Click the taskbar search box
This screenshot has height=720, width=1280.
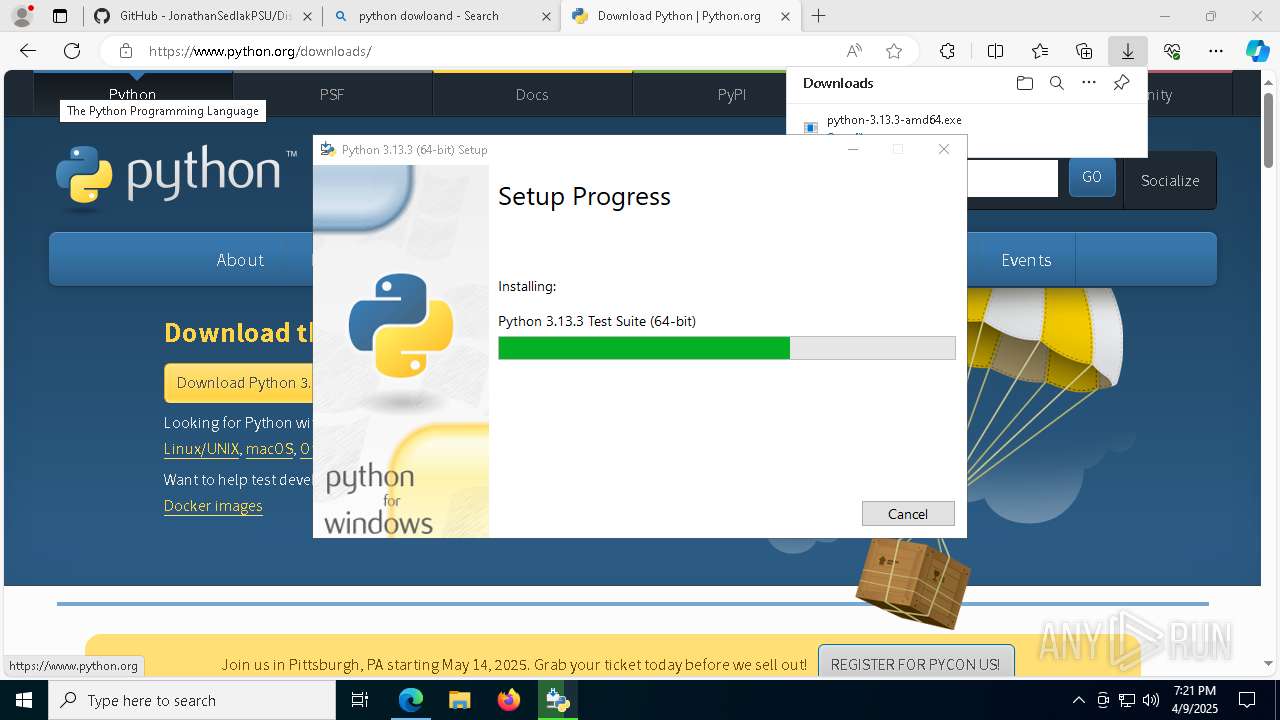pyautogui.click(x=192, y=700)
